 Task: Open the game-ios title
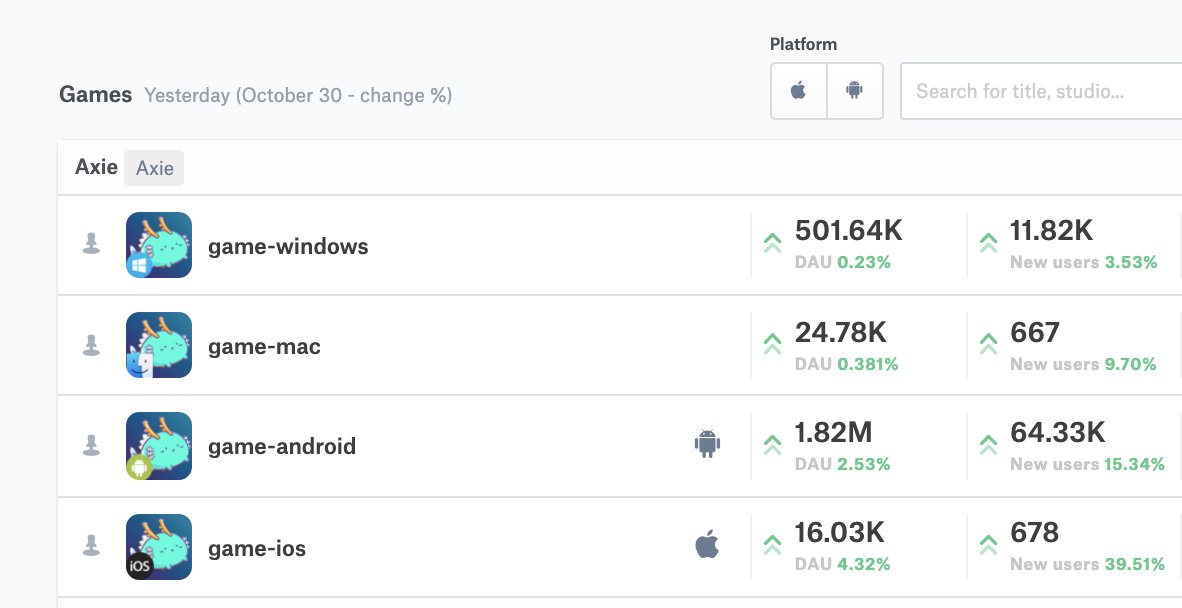257,548
